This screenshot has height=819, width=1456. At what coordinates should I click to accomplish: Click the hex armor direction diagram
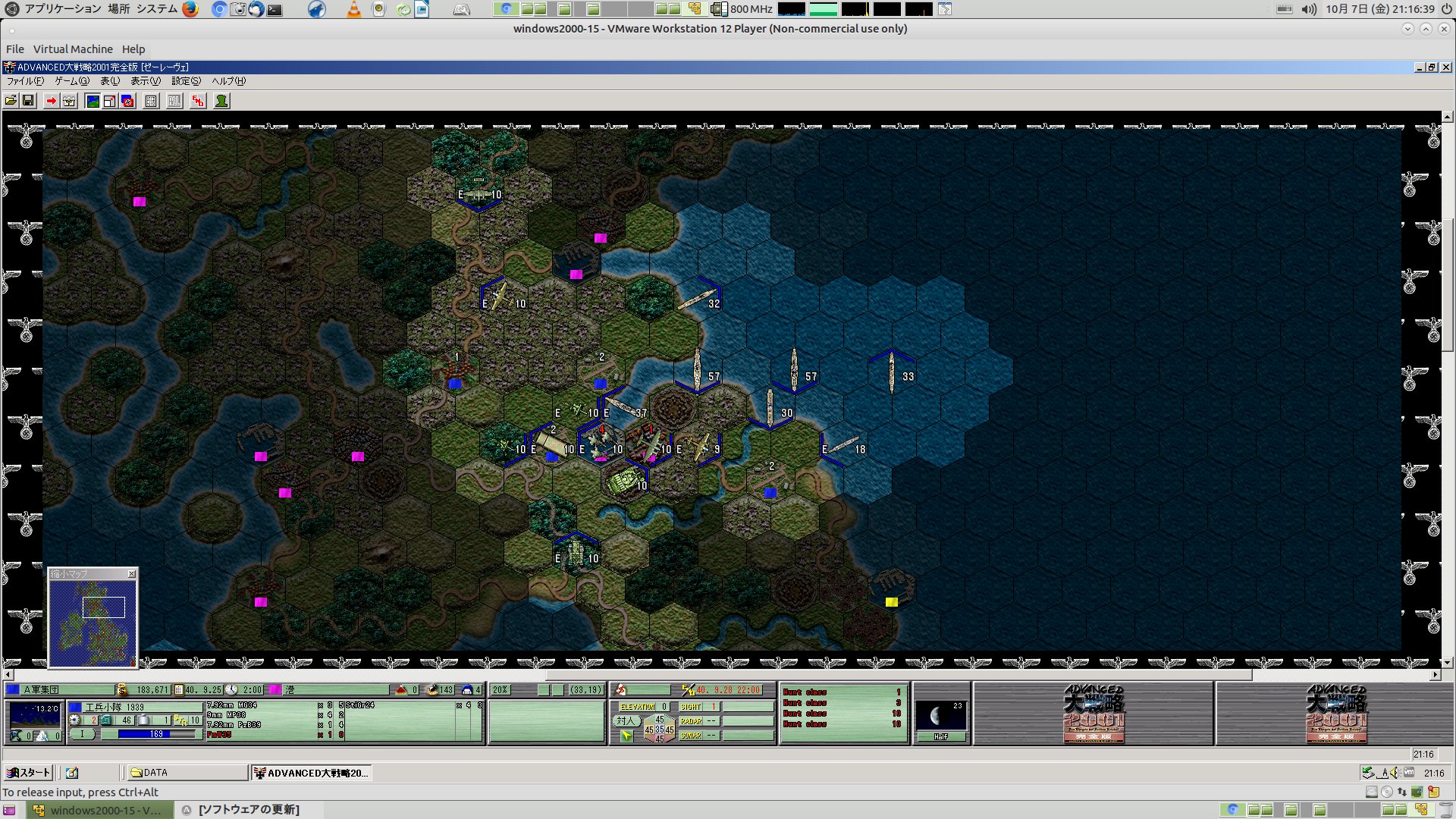[659, 729]
